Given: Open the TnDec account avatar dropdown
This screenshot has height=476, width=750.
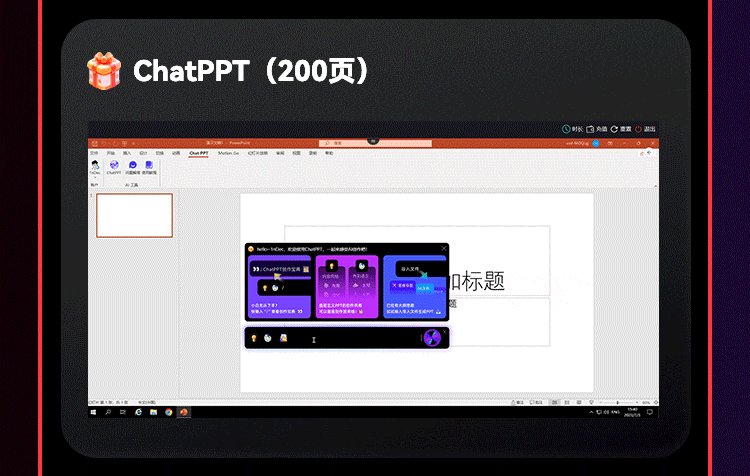Looking at the screenshot, I should pyautogui.click(x=95, y=168).
